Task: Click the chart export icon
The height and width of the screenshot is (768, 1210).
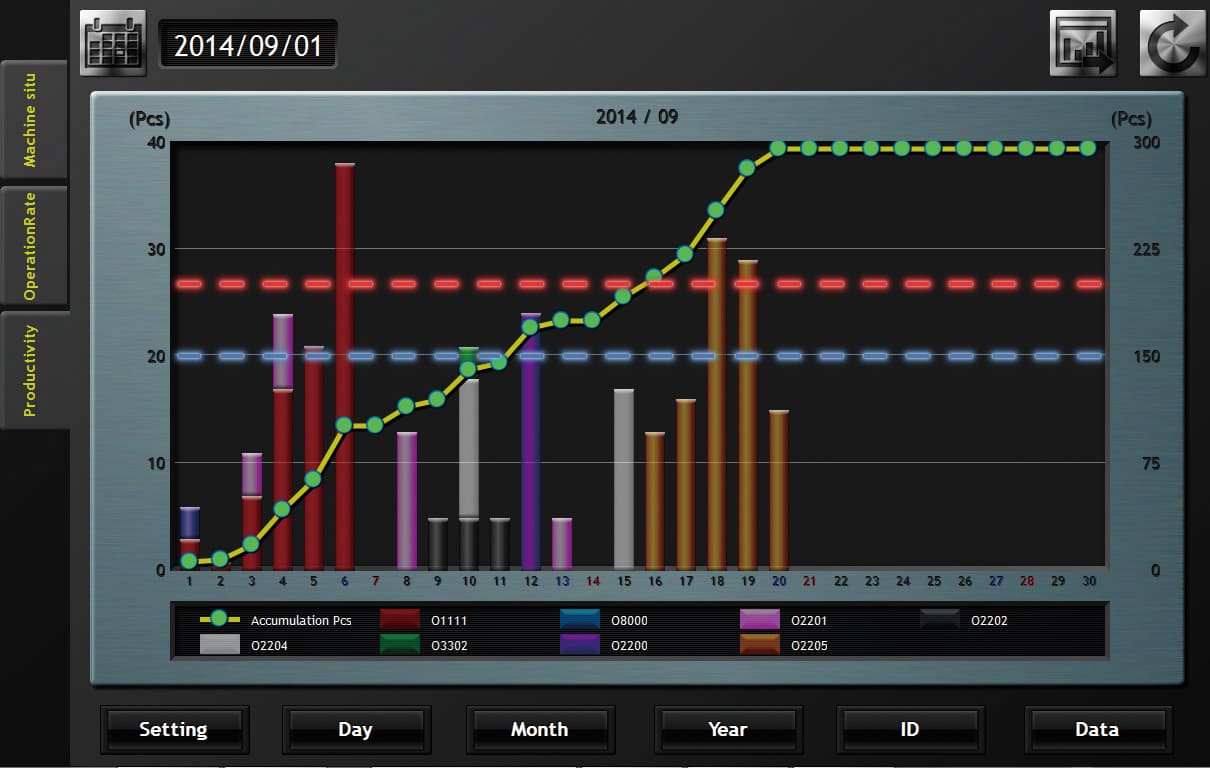Action: (x=1082, y=43)
